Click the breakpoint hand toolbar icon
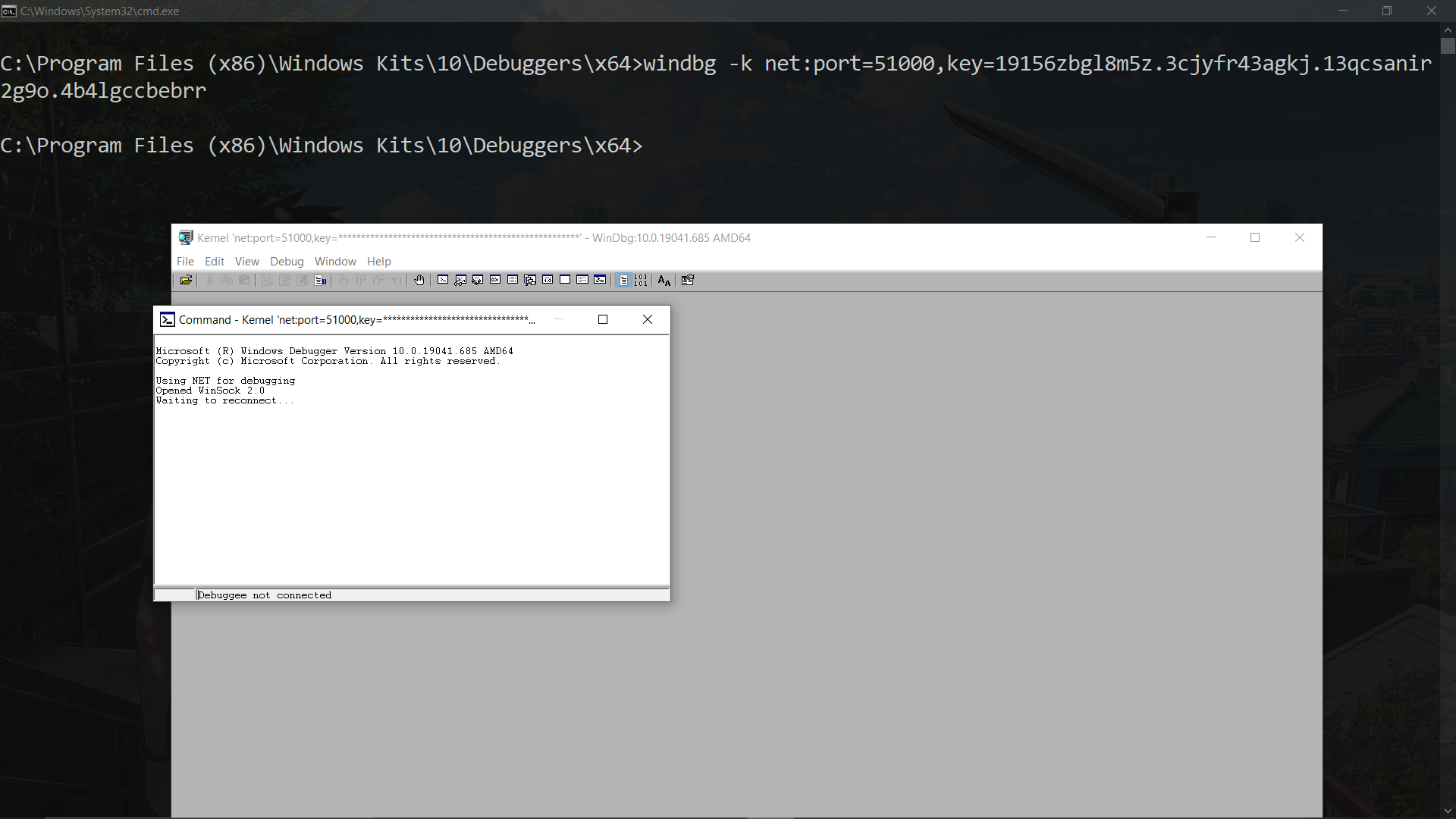This screenshot has width=1456, height=819. (x=419, y=281)
